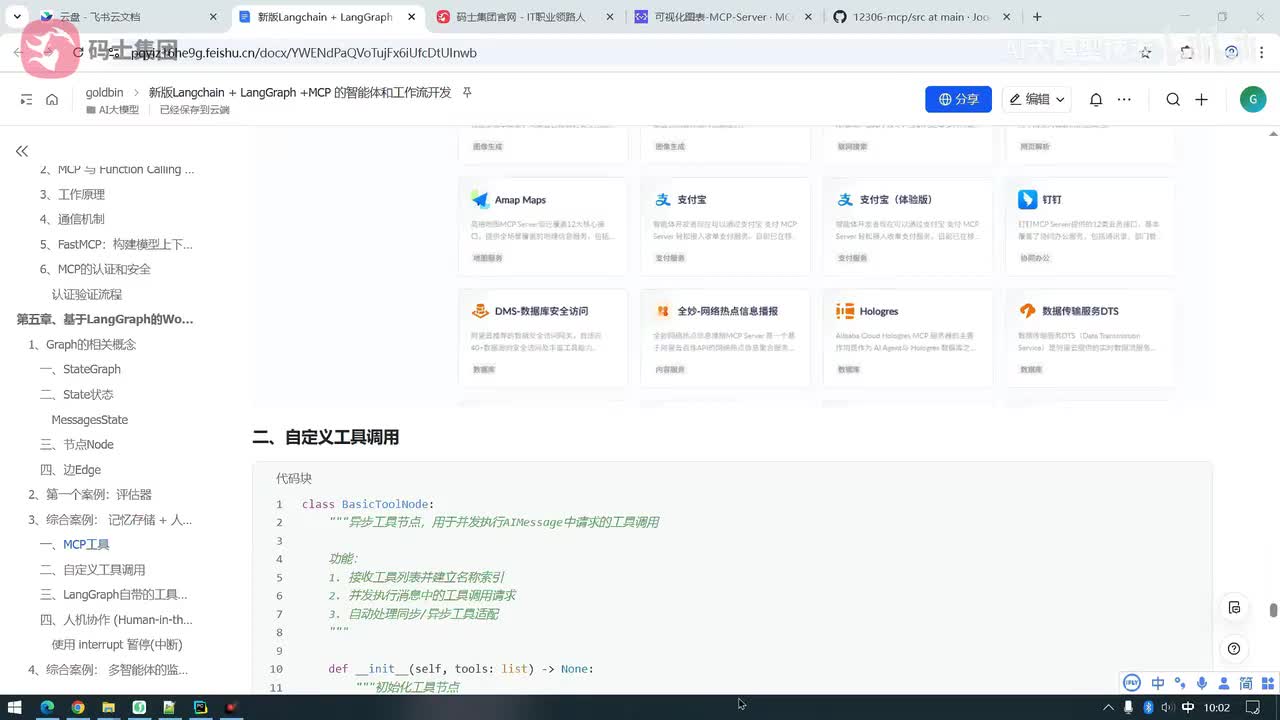
Task: Click the 分享 share button
Action: pos(958,99)
